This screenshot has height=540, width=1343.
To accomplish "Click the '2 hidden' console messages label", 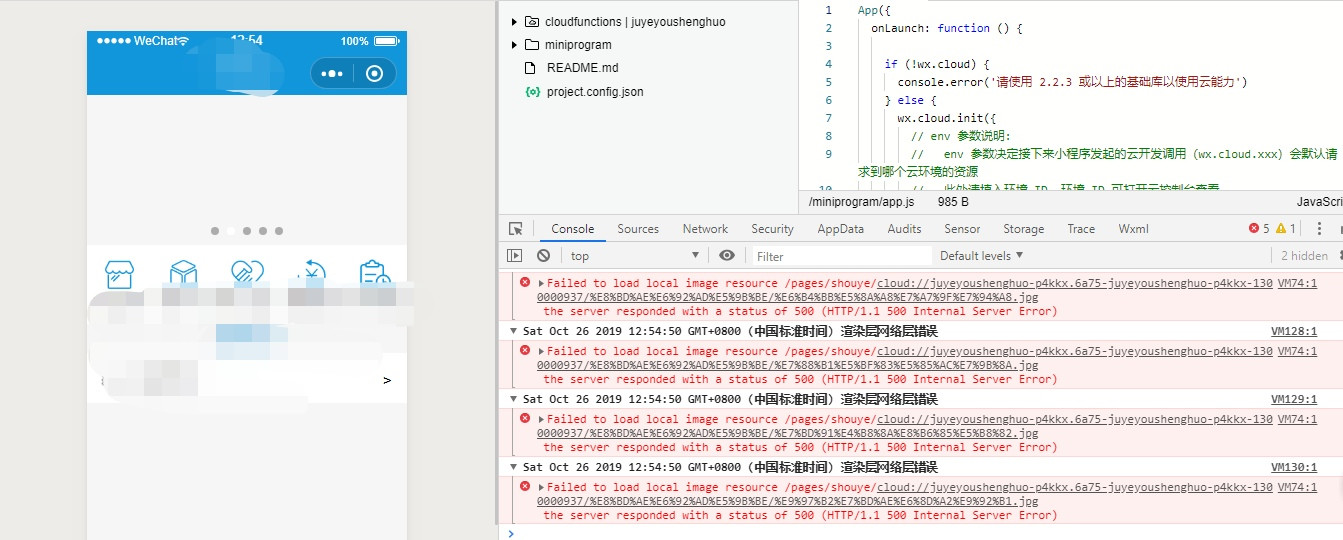I will pyautogui.click(x=1305, y=256).
